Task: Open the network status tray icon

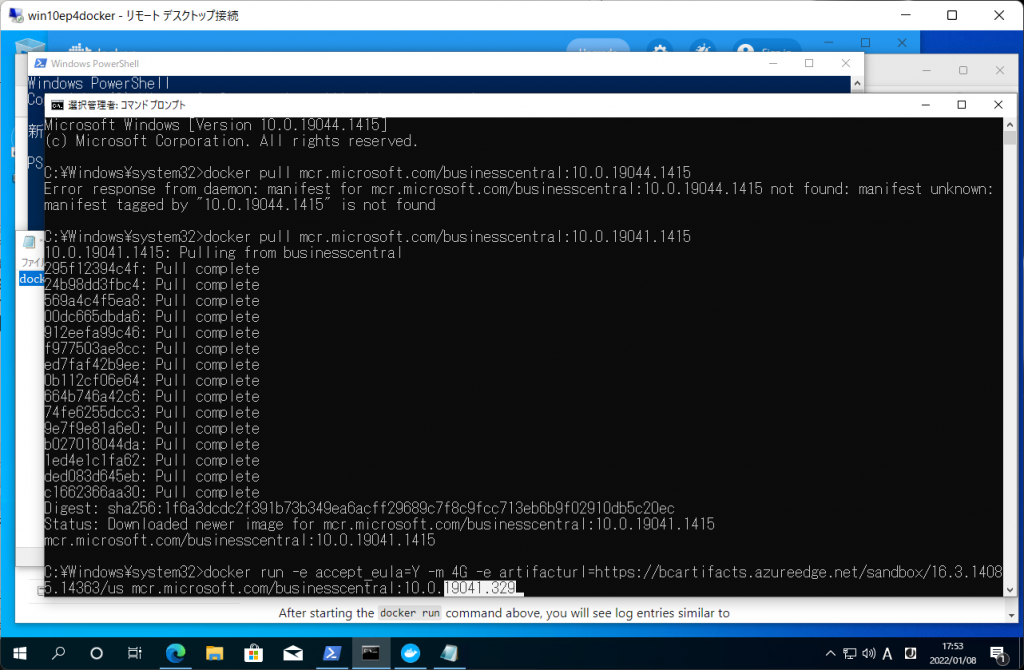Action: (x=849, y=653)
